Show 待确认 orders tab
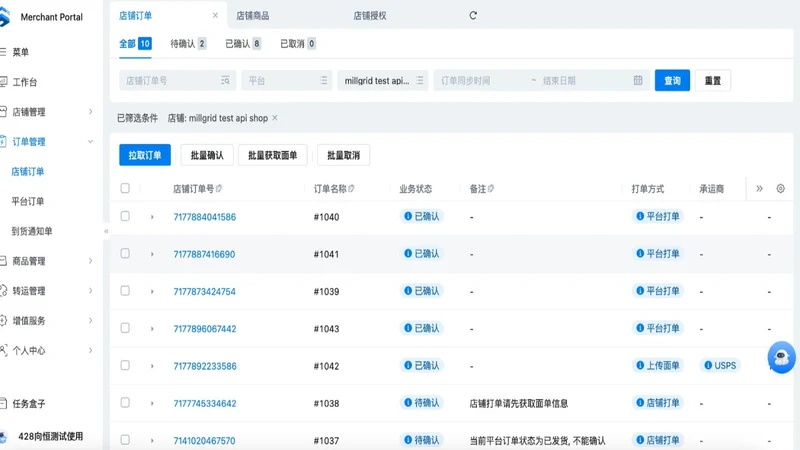Image resolution: width=800 pixels, height=450 pixels. (188, 43)
